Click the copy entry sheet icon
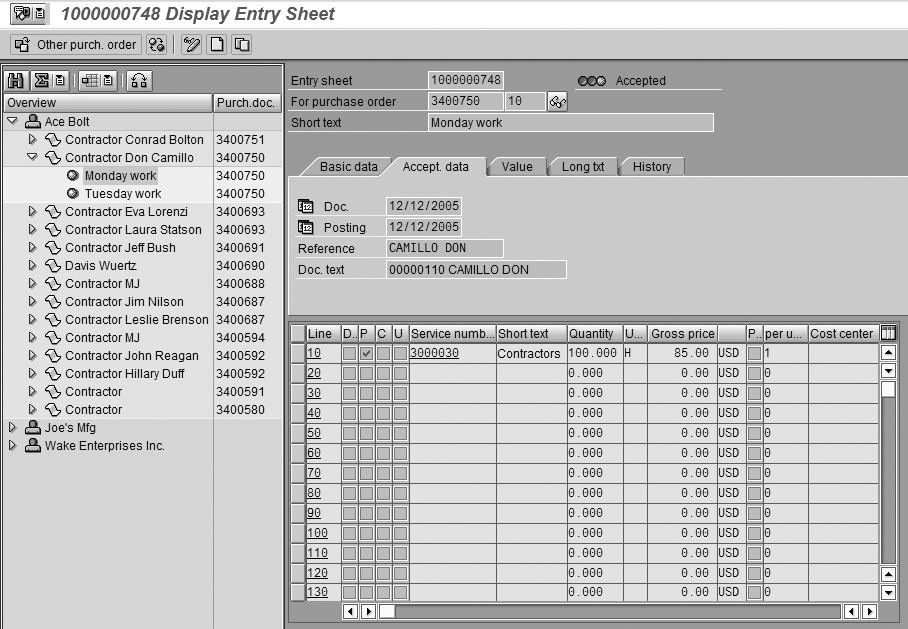908x629 pixels. [241, 45]
